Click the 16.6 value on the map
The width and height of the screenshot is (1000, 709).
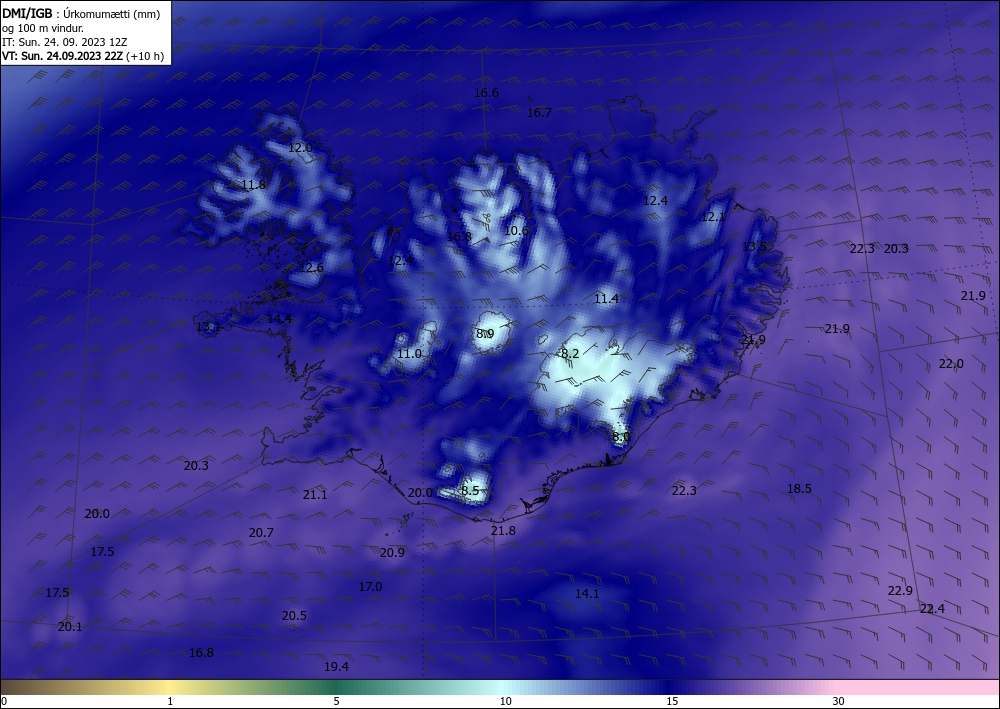(x=486, y=93)
